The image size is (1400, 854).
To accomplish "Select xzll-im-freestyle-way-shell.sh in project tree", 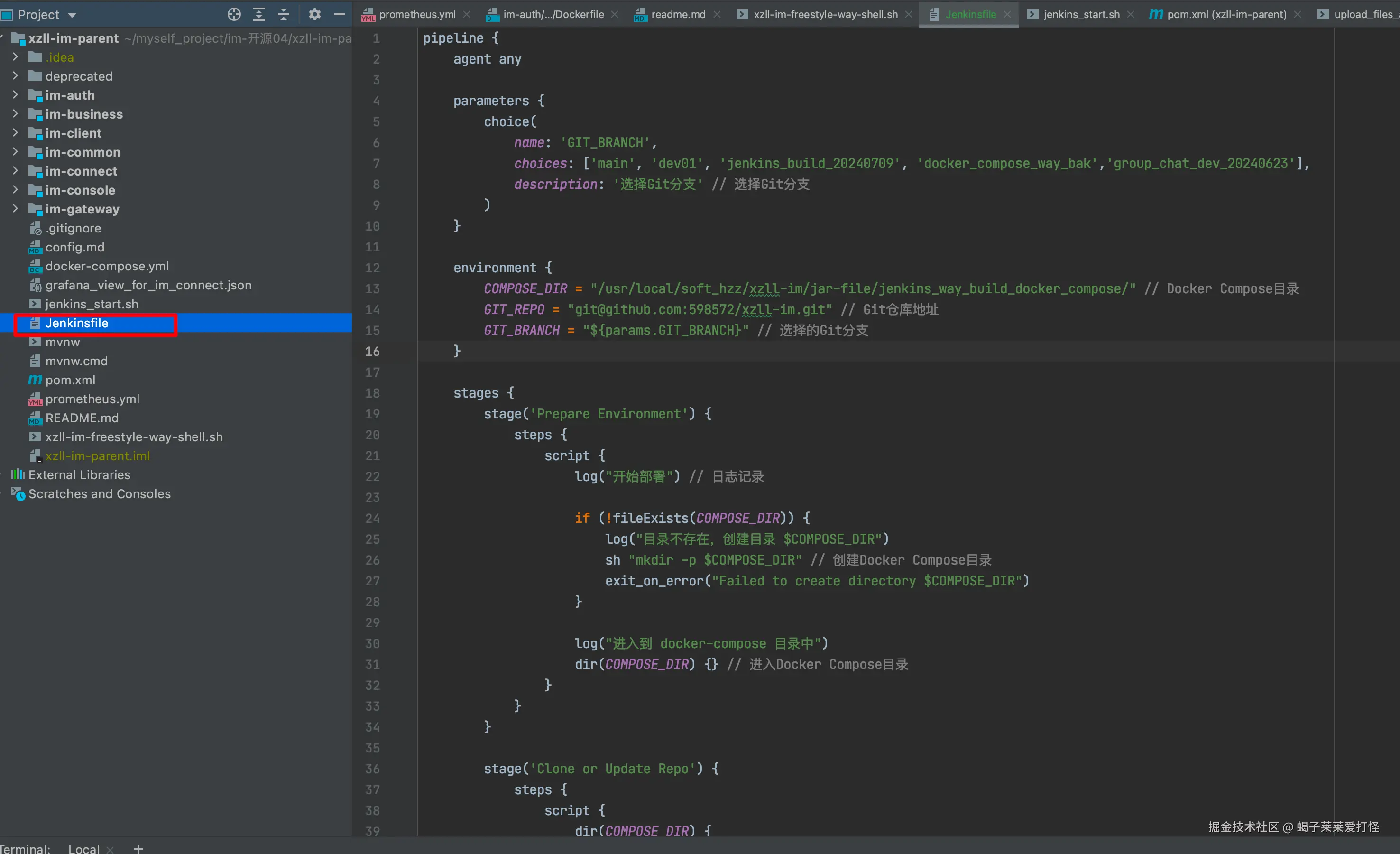I will pos(134,436).
